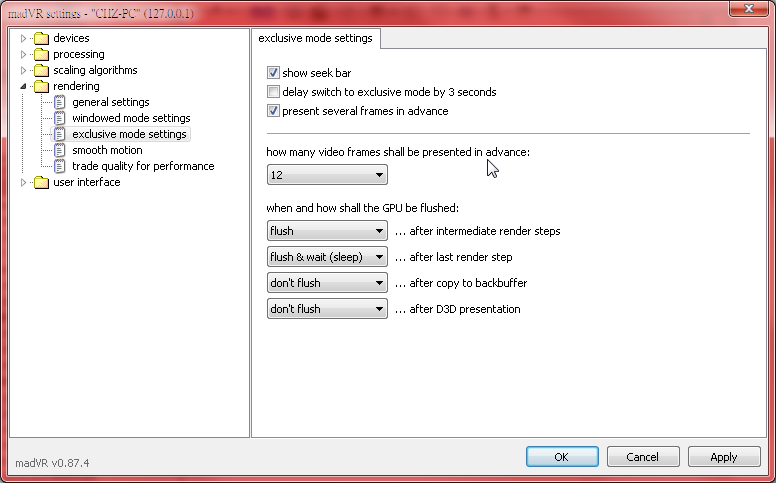Screen dimensions: 776x483
Task: Open the video frames in advance dropdown
Action: click(327, 176)
